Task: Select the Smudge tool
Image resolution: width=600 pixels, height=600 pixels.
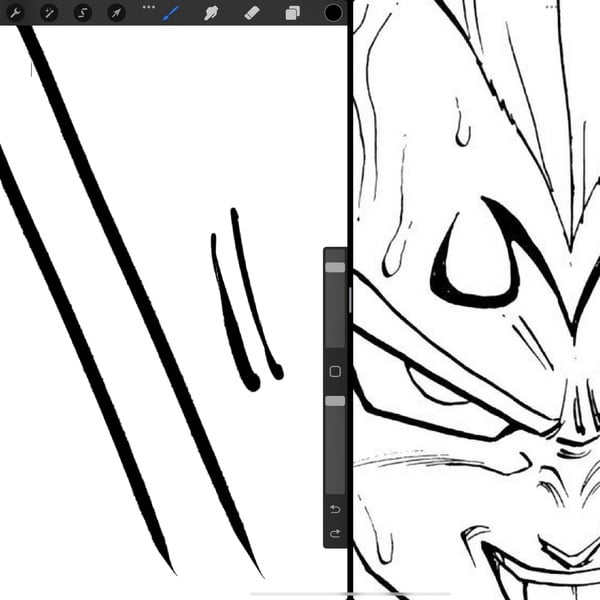Action: 211,13
